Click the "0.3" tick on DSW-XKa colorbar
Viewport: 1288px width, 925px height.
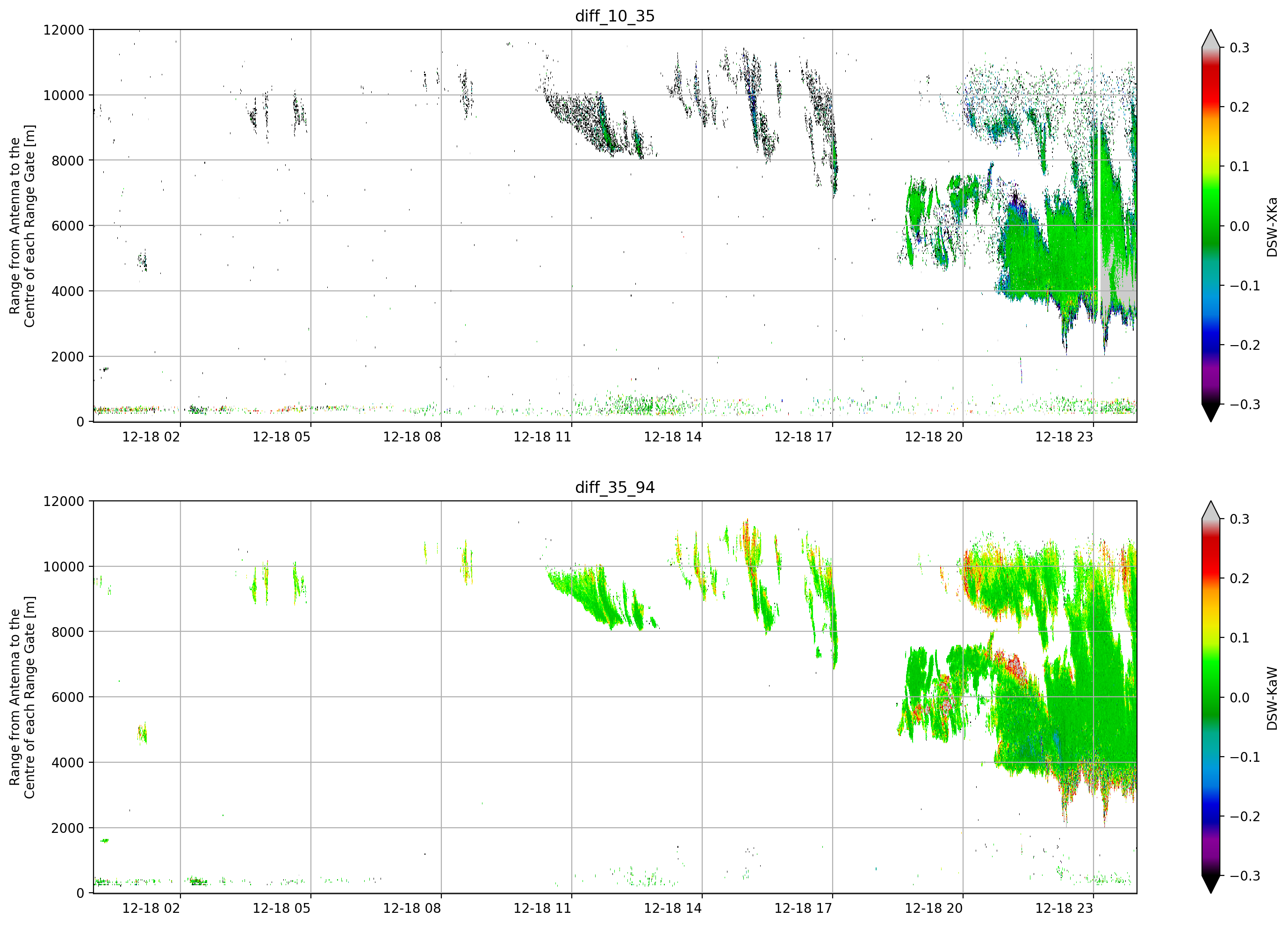(1240, 48)
